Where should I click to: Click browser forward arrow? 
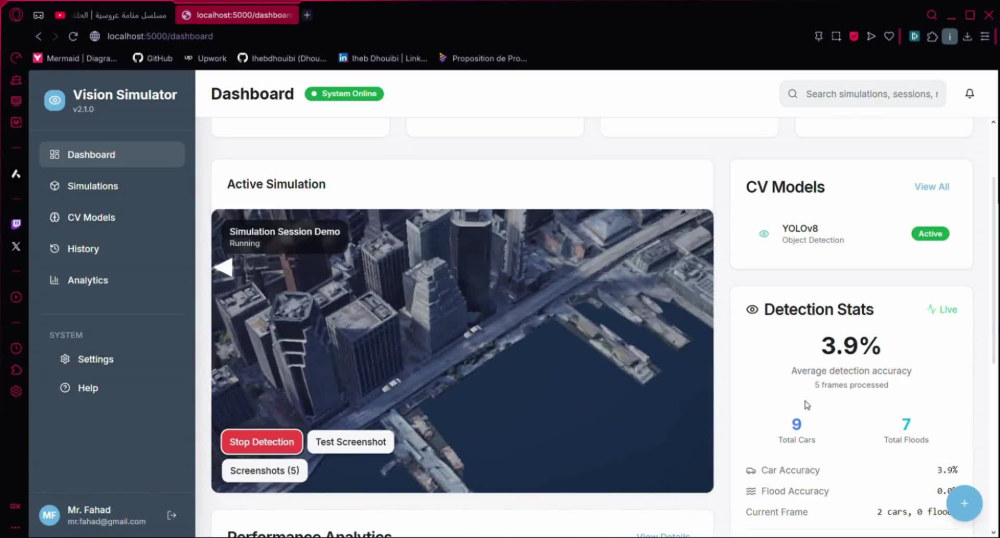pos(55,36)
